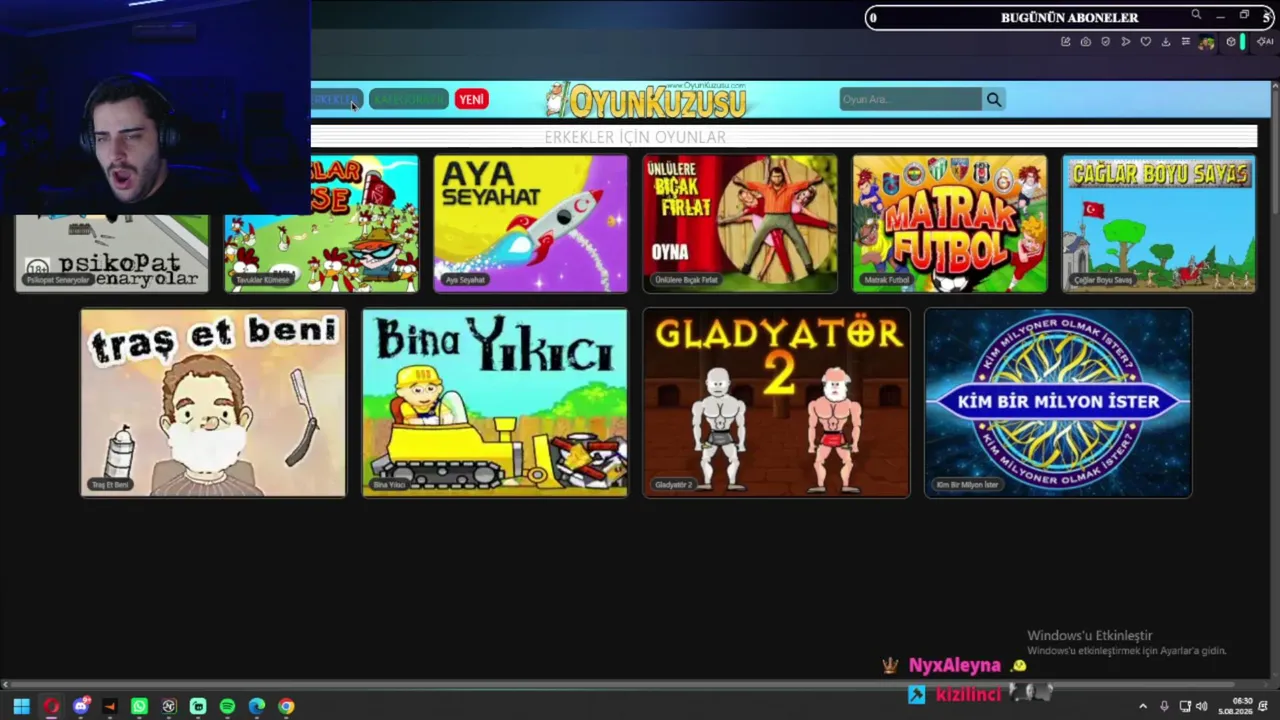
Task: Add page to bookmarks with heart icon
Action: tap(1145, 42)
